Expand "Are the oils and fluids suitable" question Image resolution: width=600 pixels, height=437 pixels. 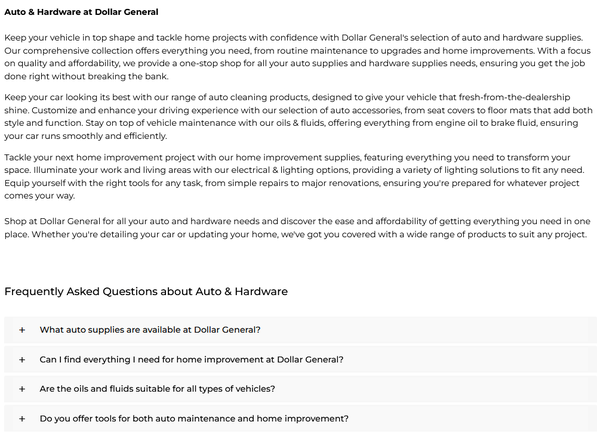157,388
